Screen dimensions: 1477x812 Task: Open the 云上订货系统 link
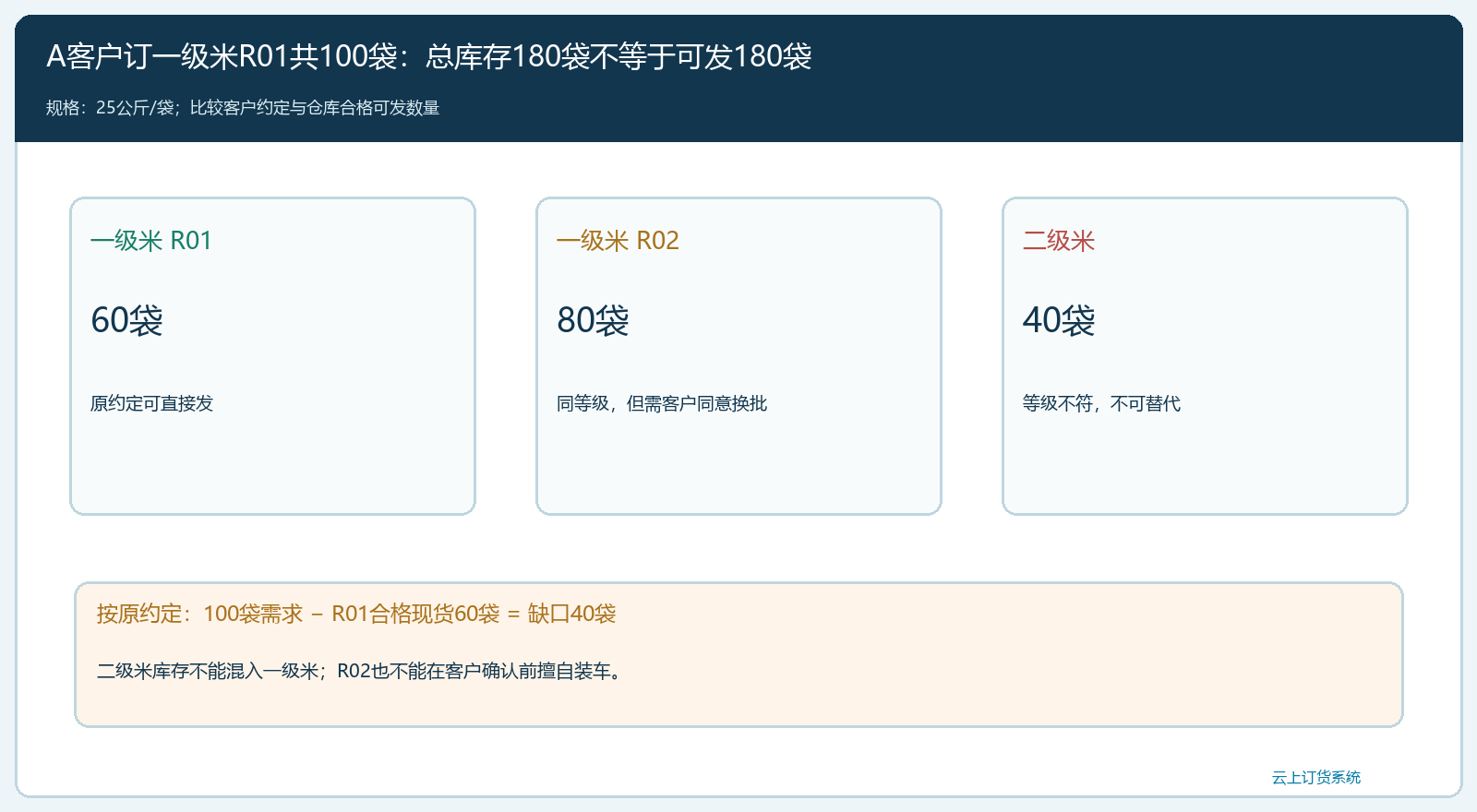[x=1316, y=778]
